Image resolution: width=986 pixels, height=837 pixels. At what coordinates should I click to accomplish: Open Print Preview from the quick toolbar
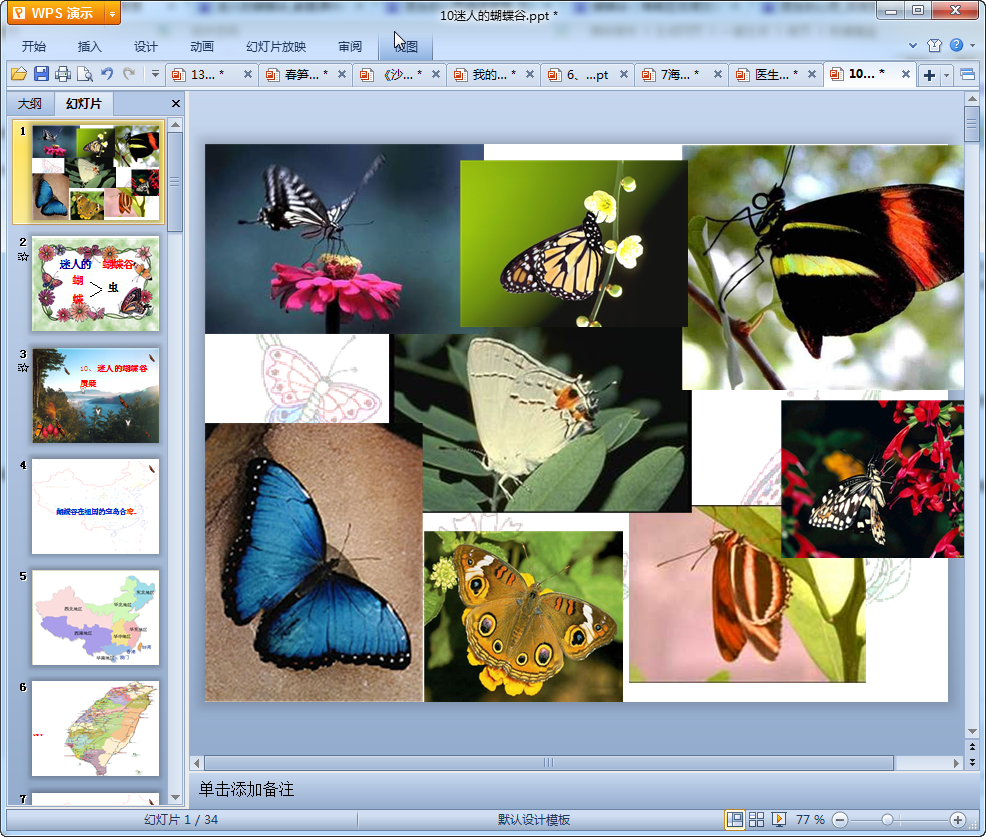pyautogui.click(x=85, y=74)
